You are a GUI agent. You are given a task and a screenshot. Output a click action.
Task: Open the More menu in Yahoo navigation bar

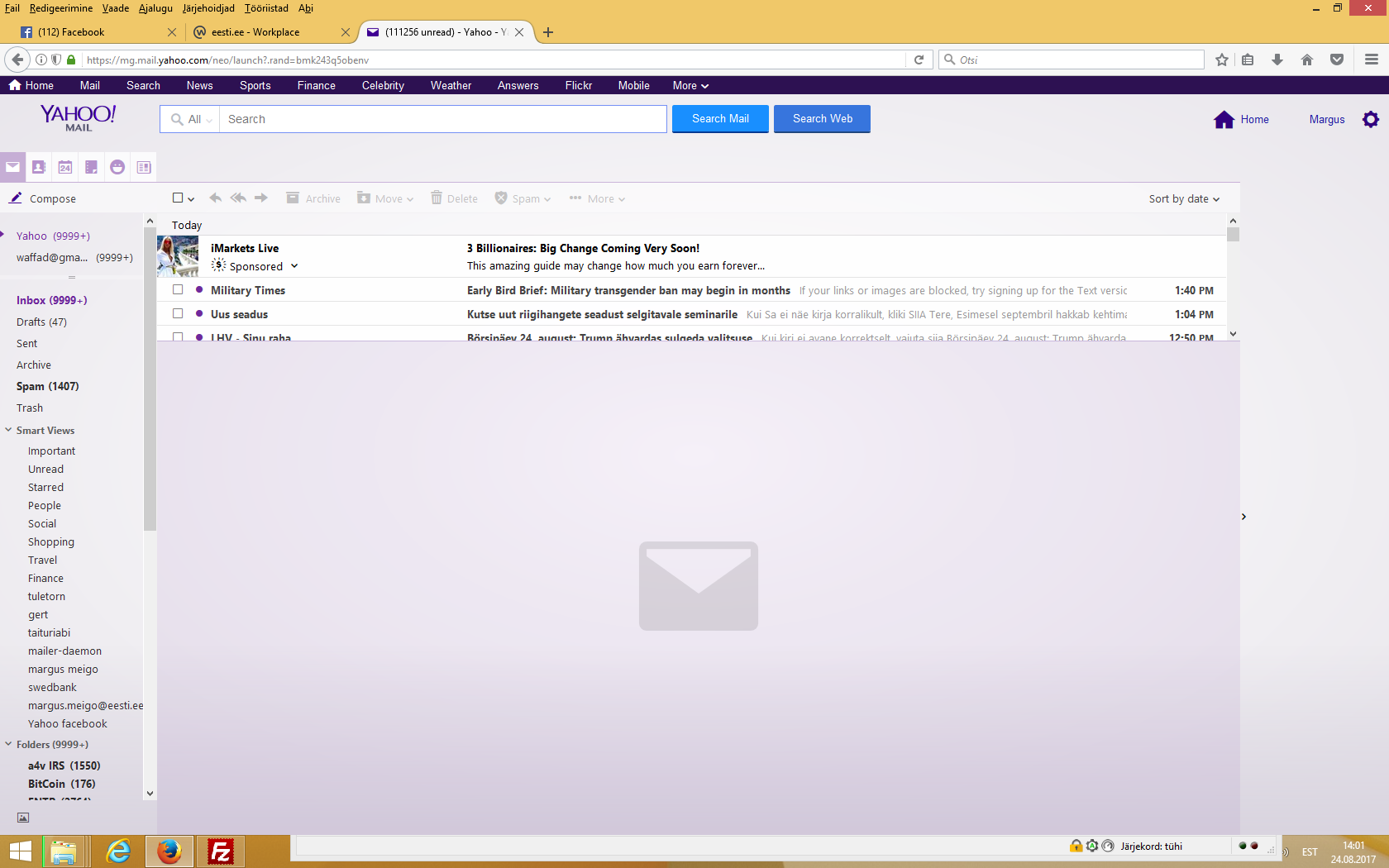pos(690,85)
